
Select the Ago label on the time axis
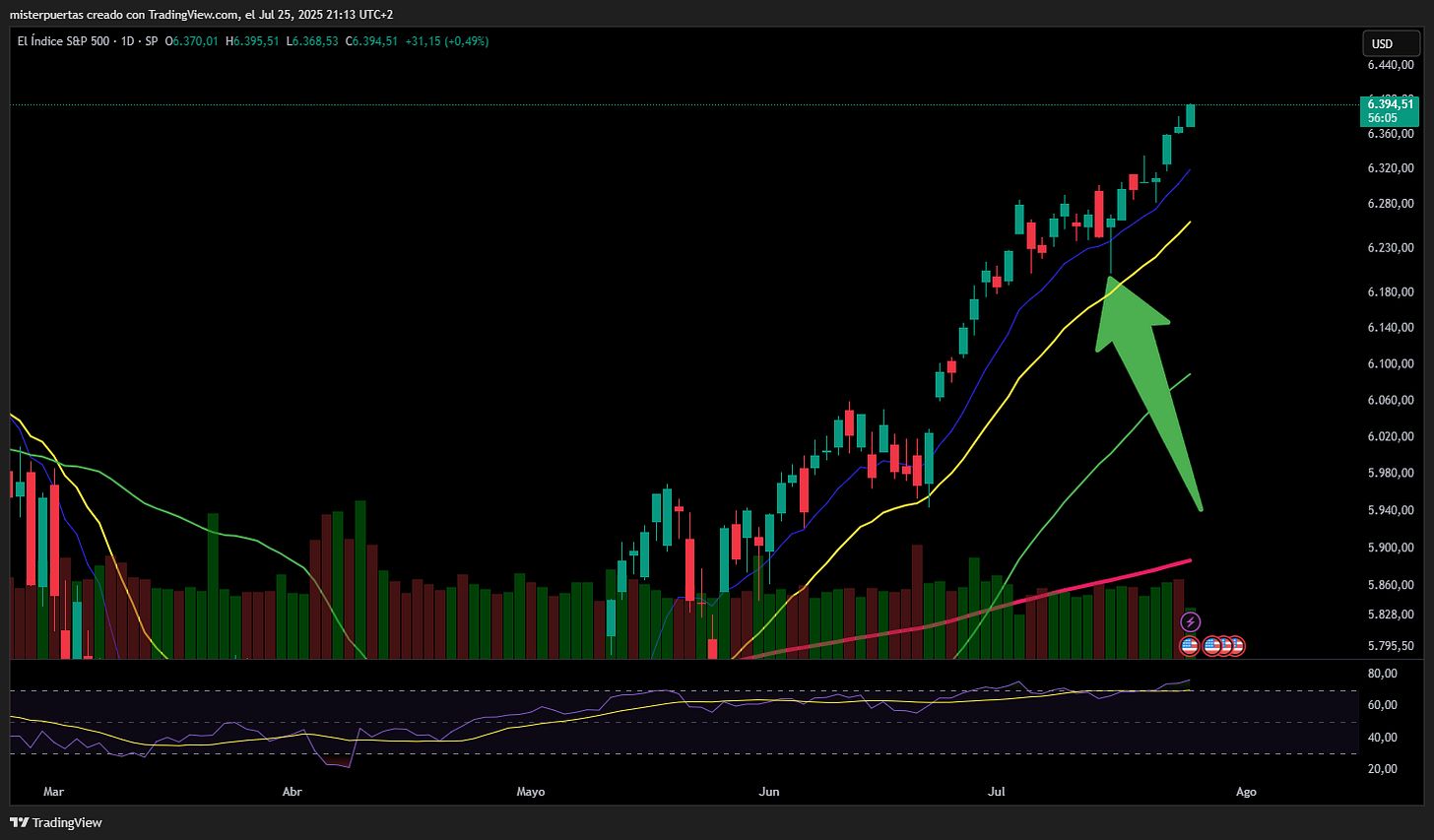coord(1246,792)
